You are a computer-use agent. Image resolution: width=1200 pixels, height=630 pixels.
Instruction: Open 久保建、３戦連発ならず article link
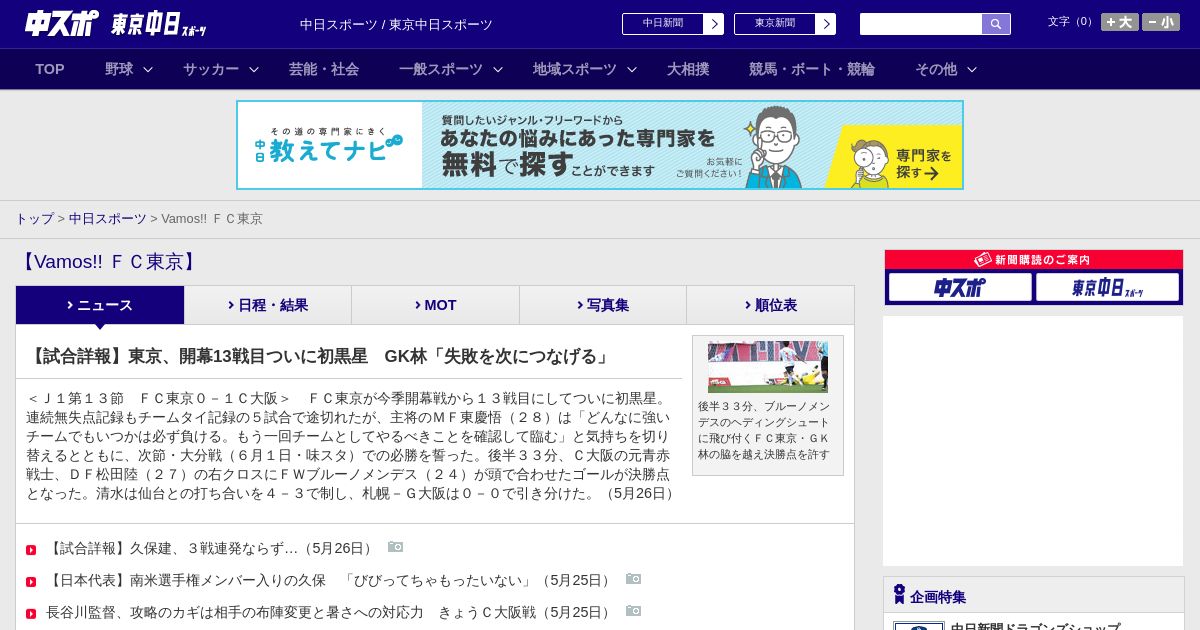(x=211, y=548)
